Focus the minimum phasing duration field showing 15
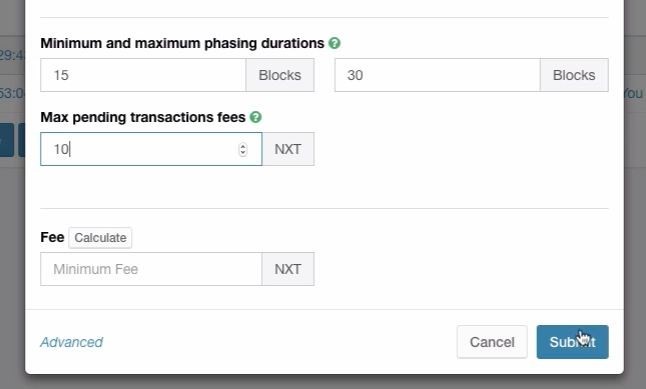Image resolution: width=646 pixels, height=389 pixels. point(143,75)
